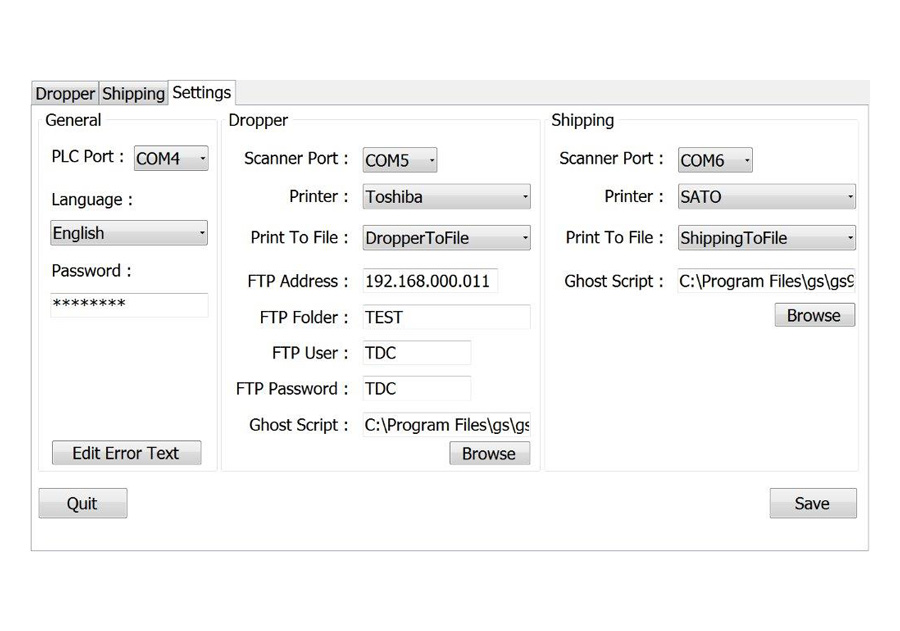900x631 pixels.
Task: Click the FTP Address field
Action: pos(430,281)
